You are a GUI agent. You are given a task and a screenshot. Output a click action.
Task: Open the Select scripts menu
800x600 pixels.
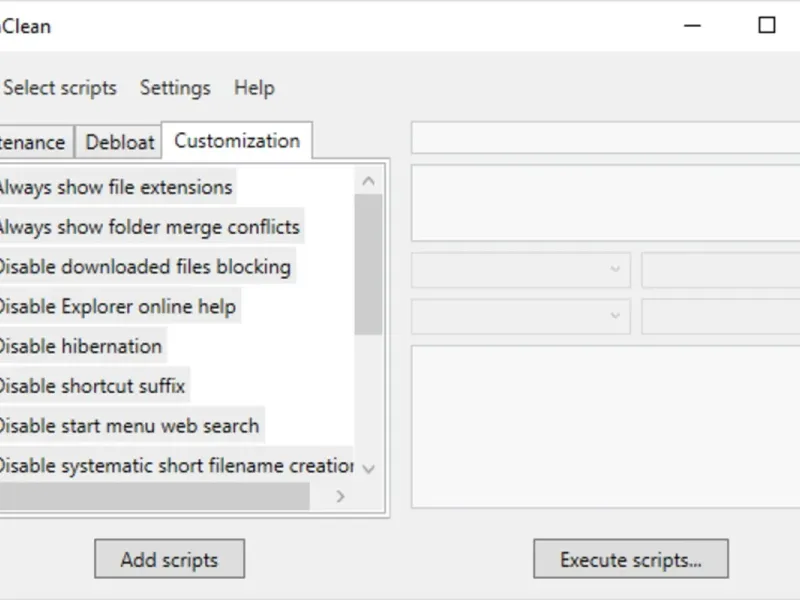pyautogui.click(x=60, y=88)
